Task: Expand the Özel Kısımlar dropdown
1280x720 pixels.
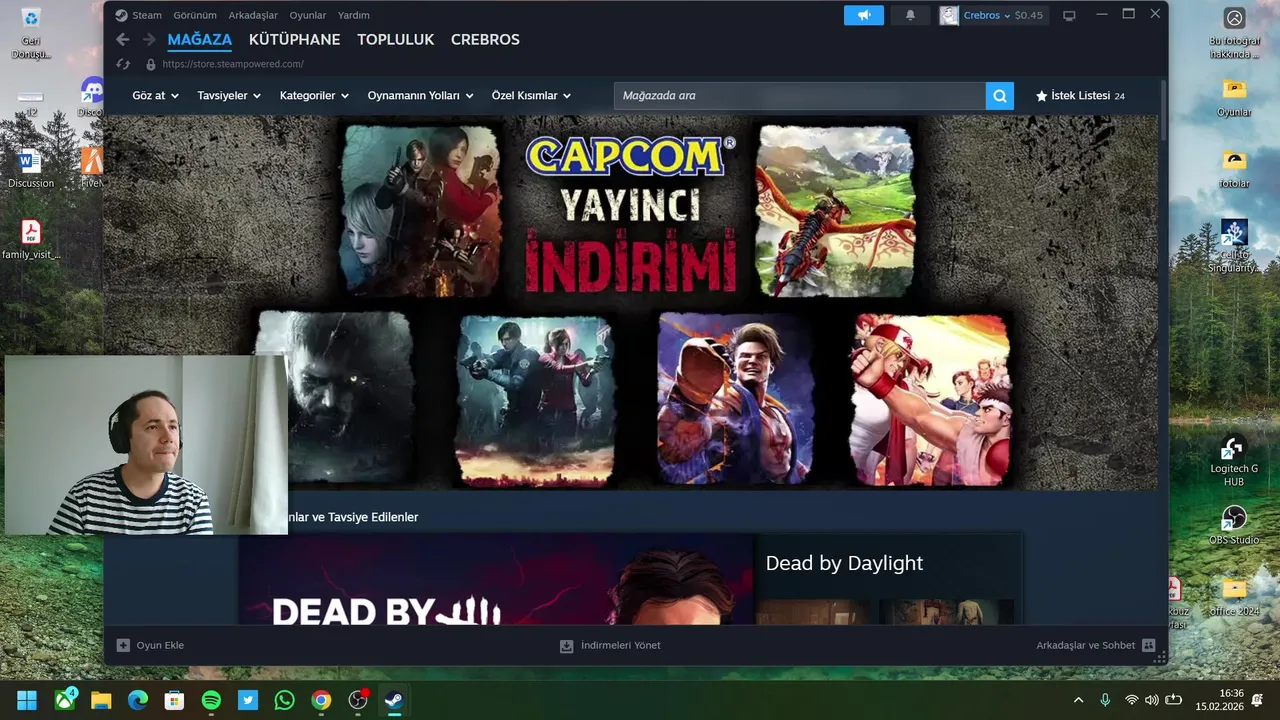Action: [531, 96]
